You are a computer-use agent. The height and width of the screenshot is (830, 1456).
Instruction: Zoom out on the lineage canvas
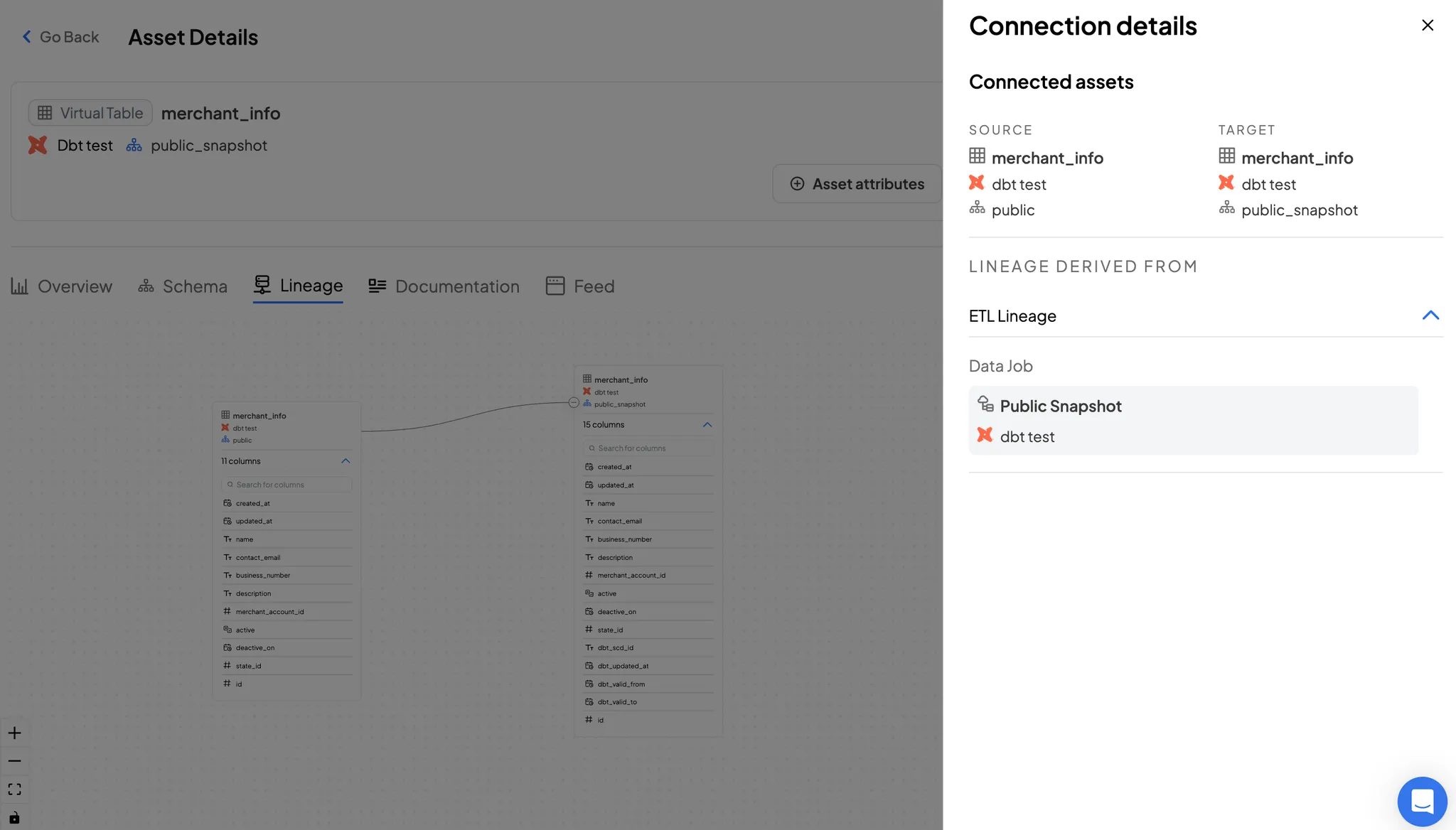pos(14,761)
